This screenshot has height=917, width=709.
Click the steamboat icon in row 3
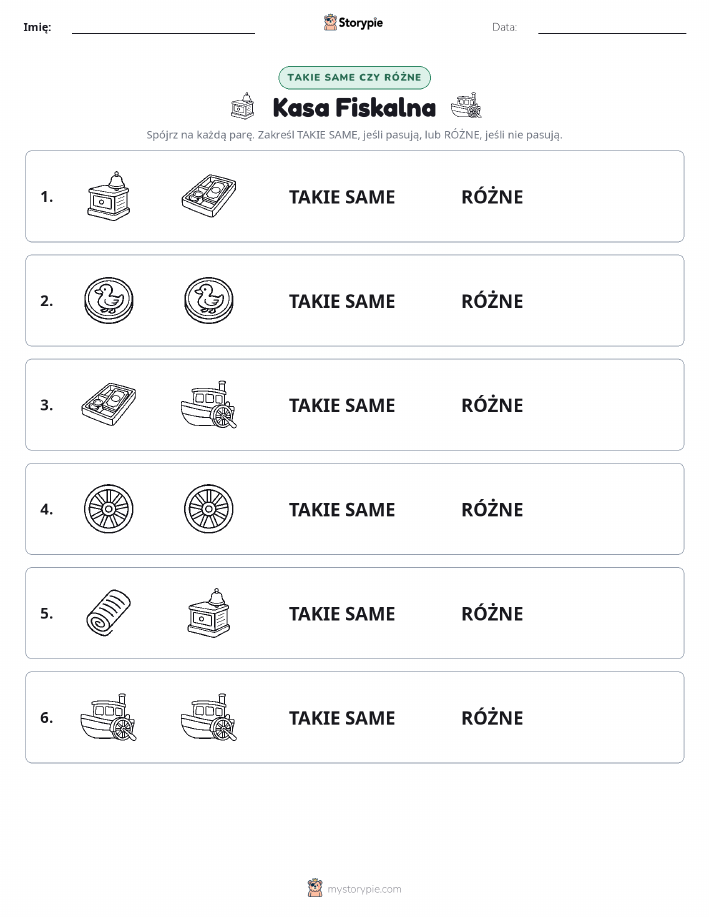click(x=209, y=405)
